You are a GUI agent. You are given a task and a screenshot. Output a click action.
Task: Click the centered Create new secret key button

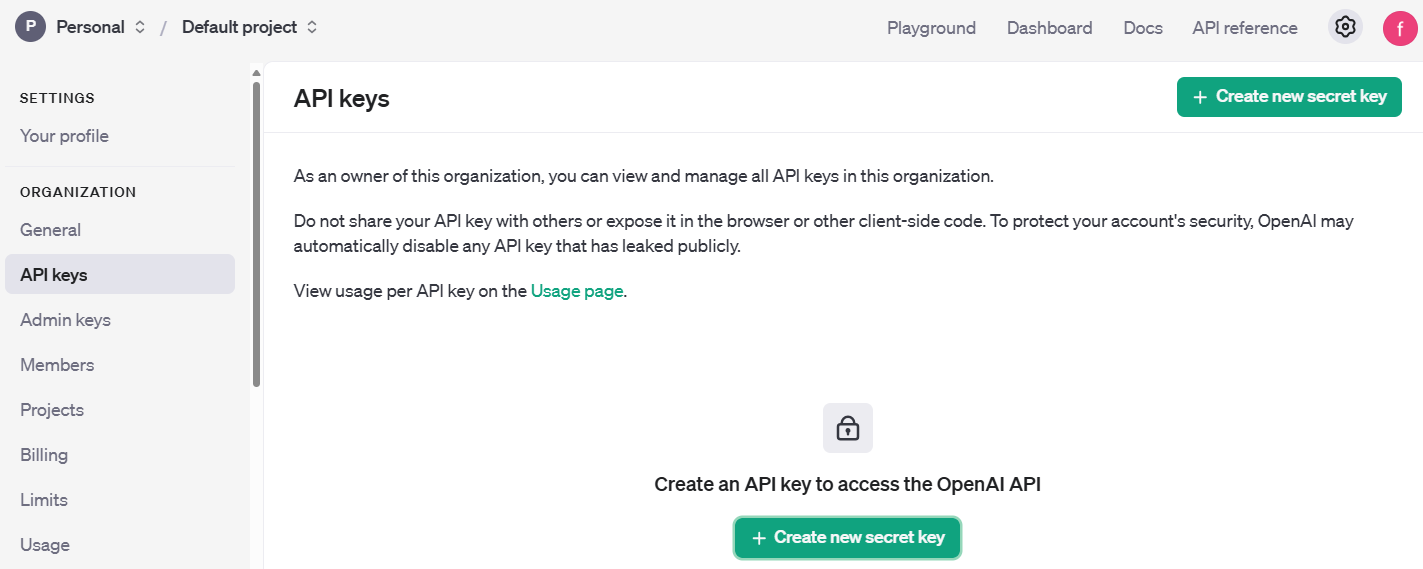pyautogui.click(x=847, y=537)
